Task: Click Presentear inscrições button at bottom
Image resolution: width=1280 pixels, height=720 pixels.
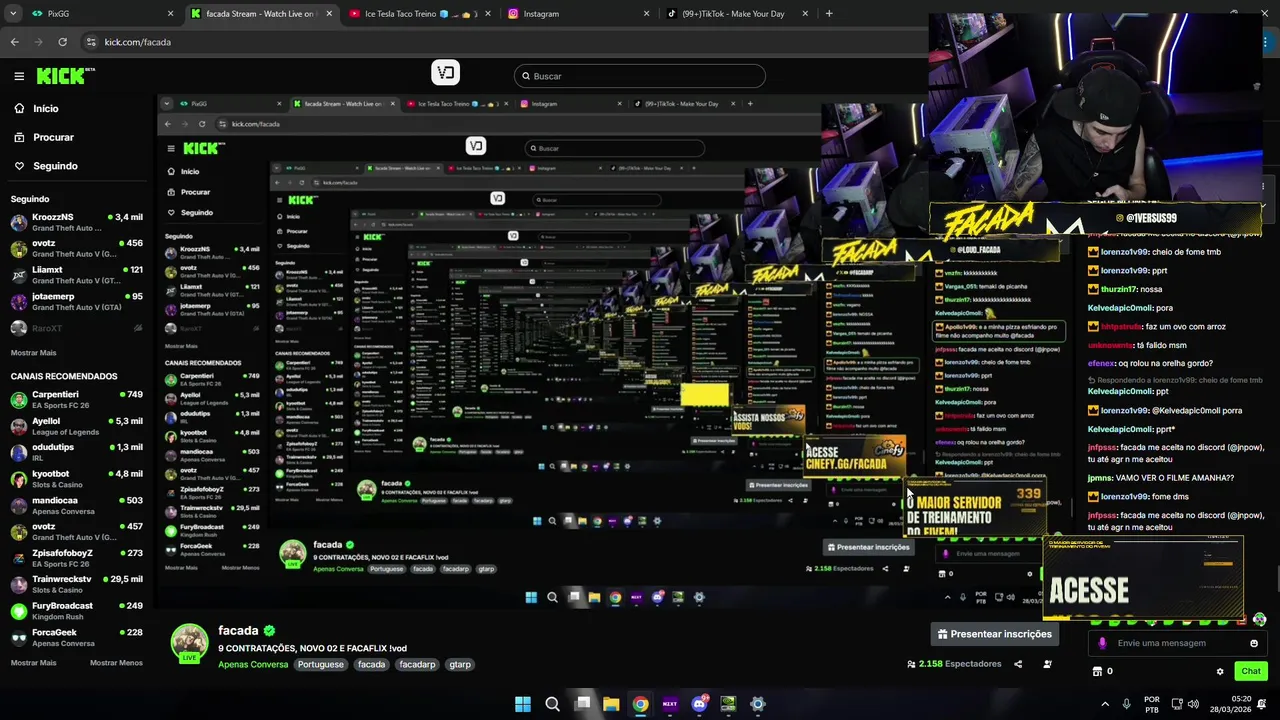Action: [x=994, y=634]
